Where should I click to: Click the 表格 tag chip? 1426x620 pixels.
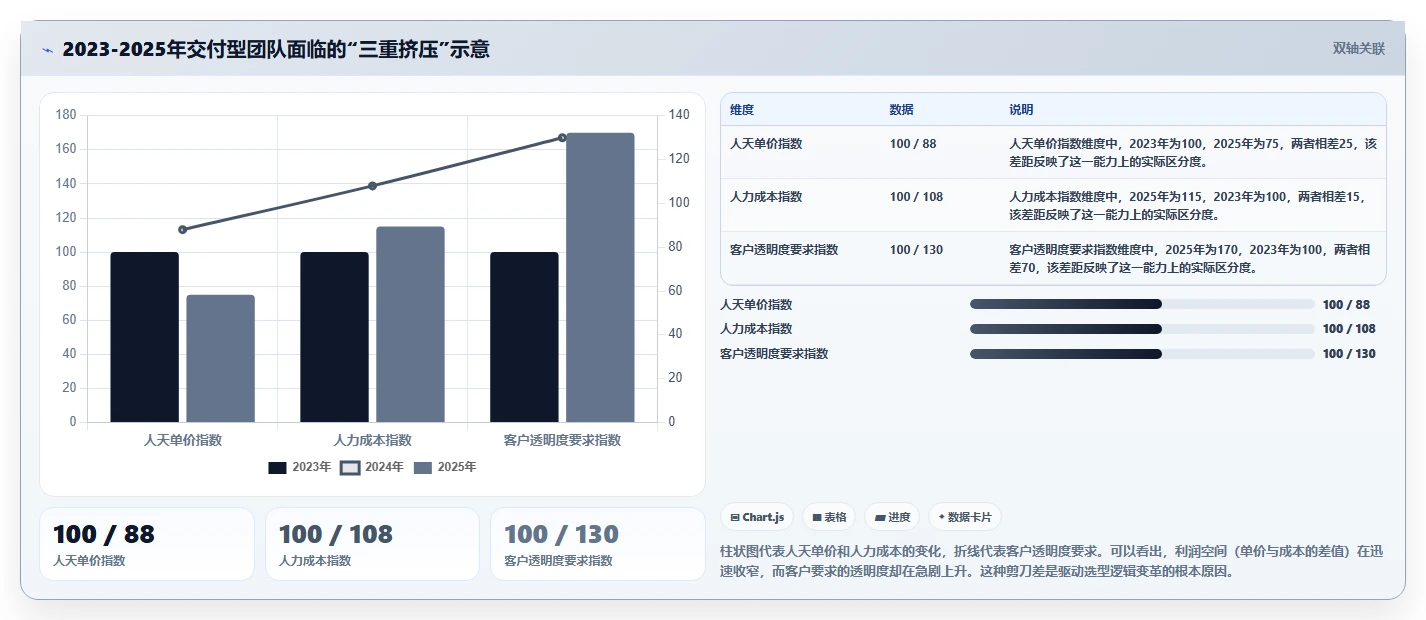829,517
